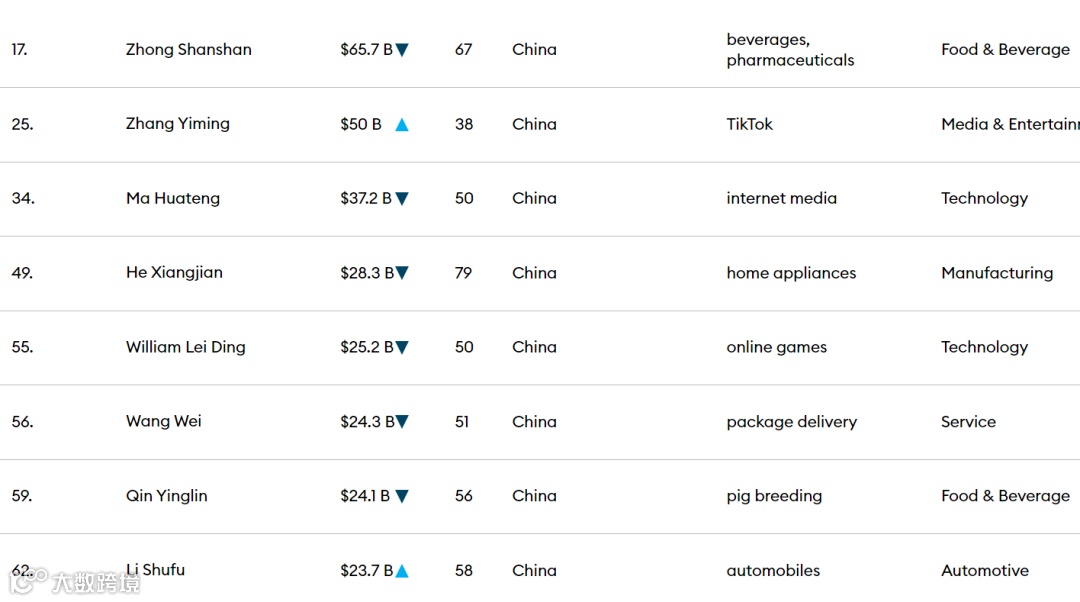Click the Automotive industry label
The width and height of the screenshot is (1080, 602).
point(985,570)
